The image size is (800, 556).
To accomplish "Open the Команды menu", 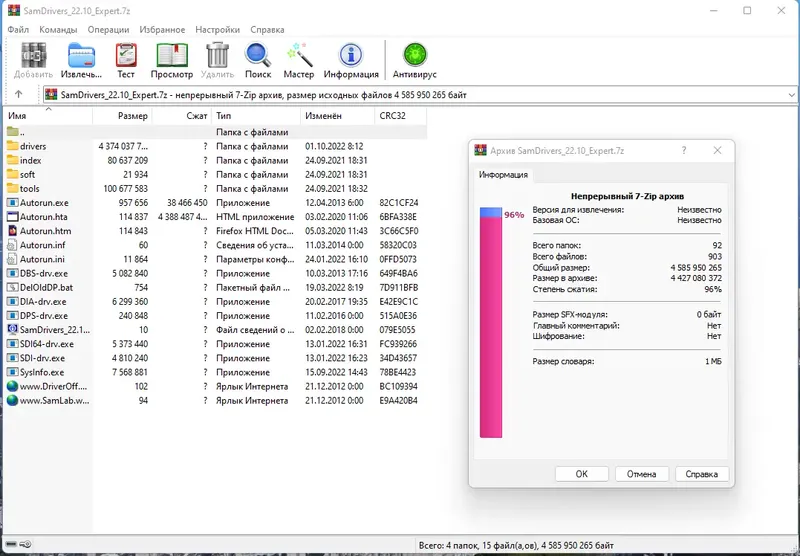I will (x=58, y=30).
